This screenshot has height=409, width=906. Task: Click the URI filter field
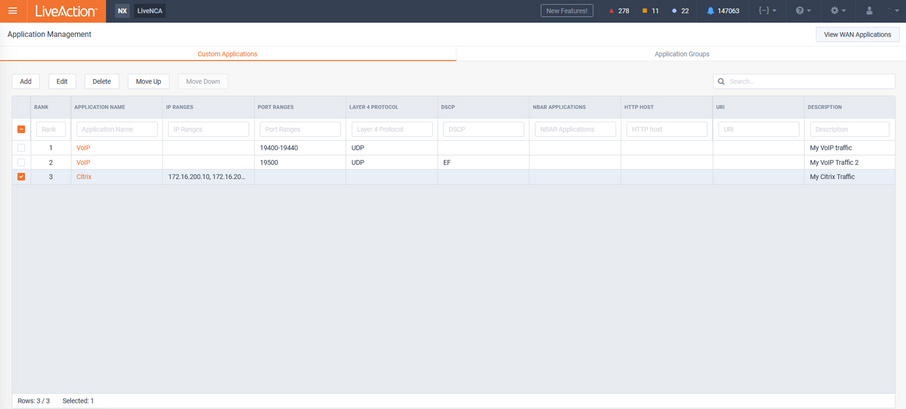[x=759, y=129]
